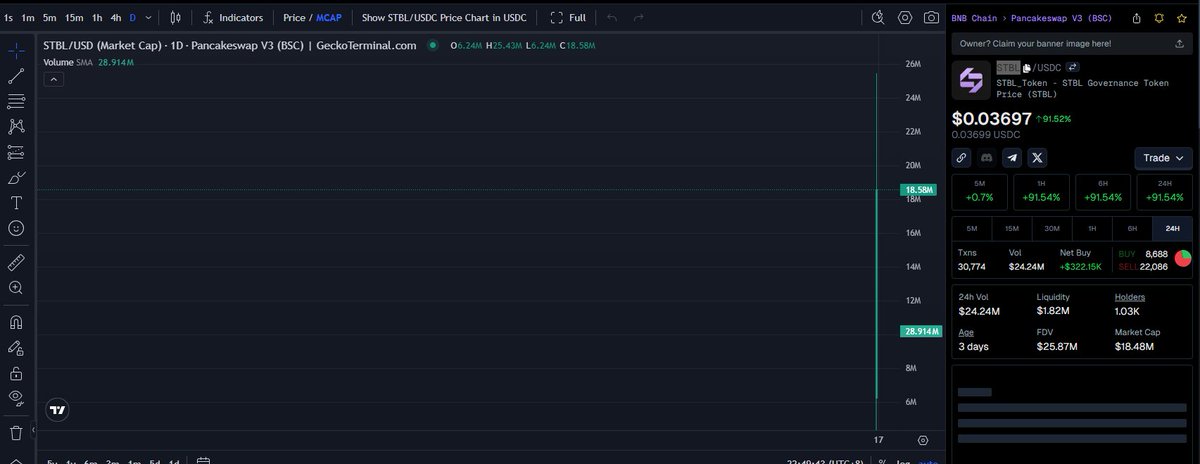Select the 1m timeframe
Screen dimensions: 1200x464
28,17
